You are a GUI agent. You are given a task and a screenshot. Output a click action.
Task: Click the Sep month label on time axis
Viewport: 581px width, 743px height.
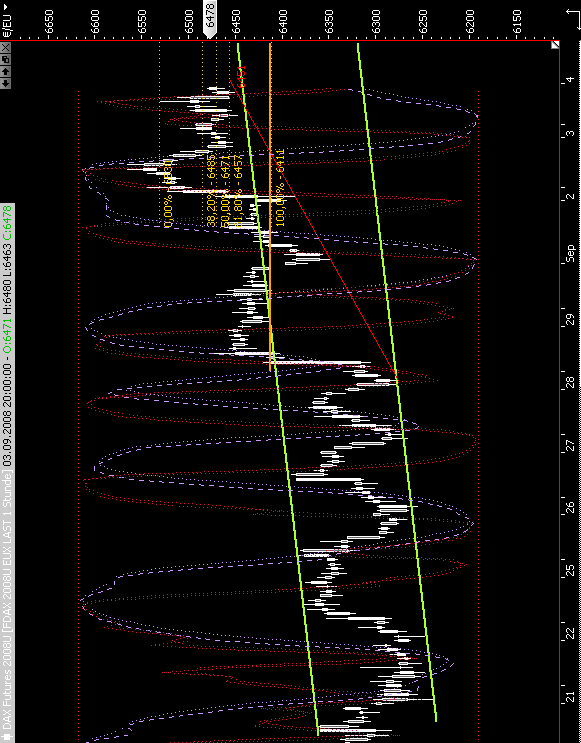pos(570,254)
